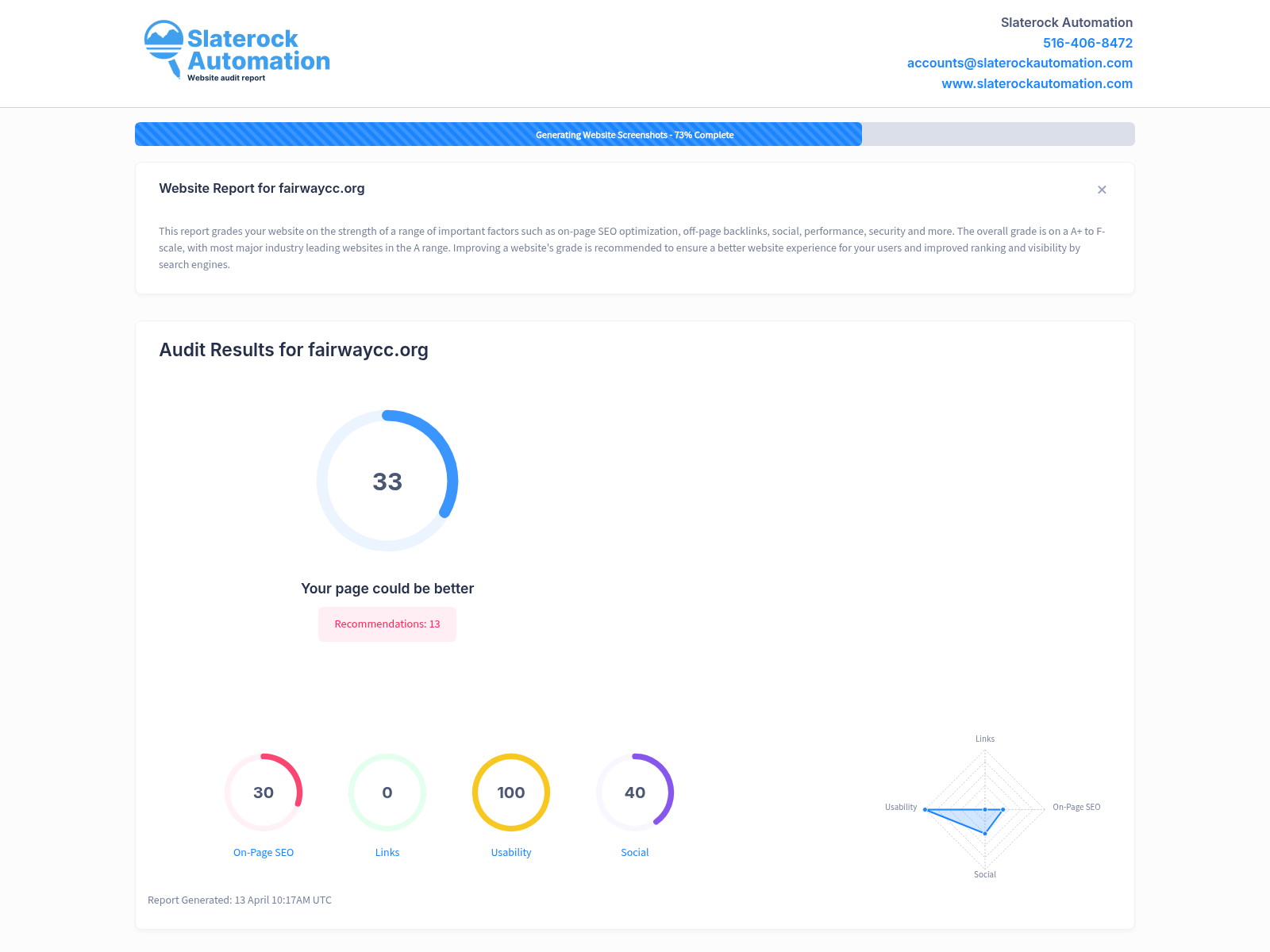The image size is (1270, 952).
Task: Open the On-Page SEO section link
Action: 264,852
